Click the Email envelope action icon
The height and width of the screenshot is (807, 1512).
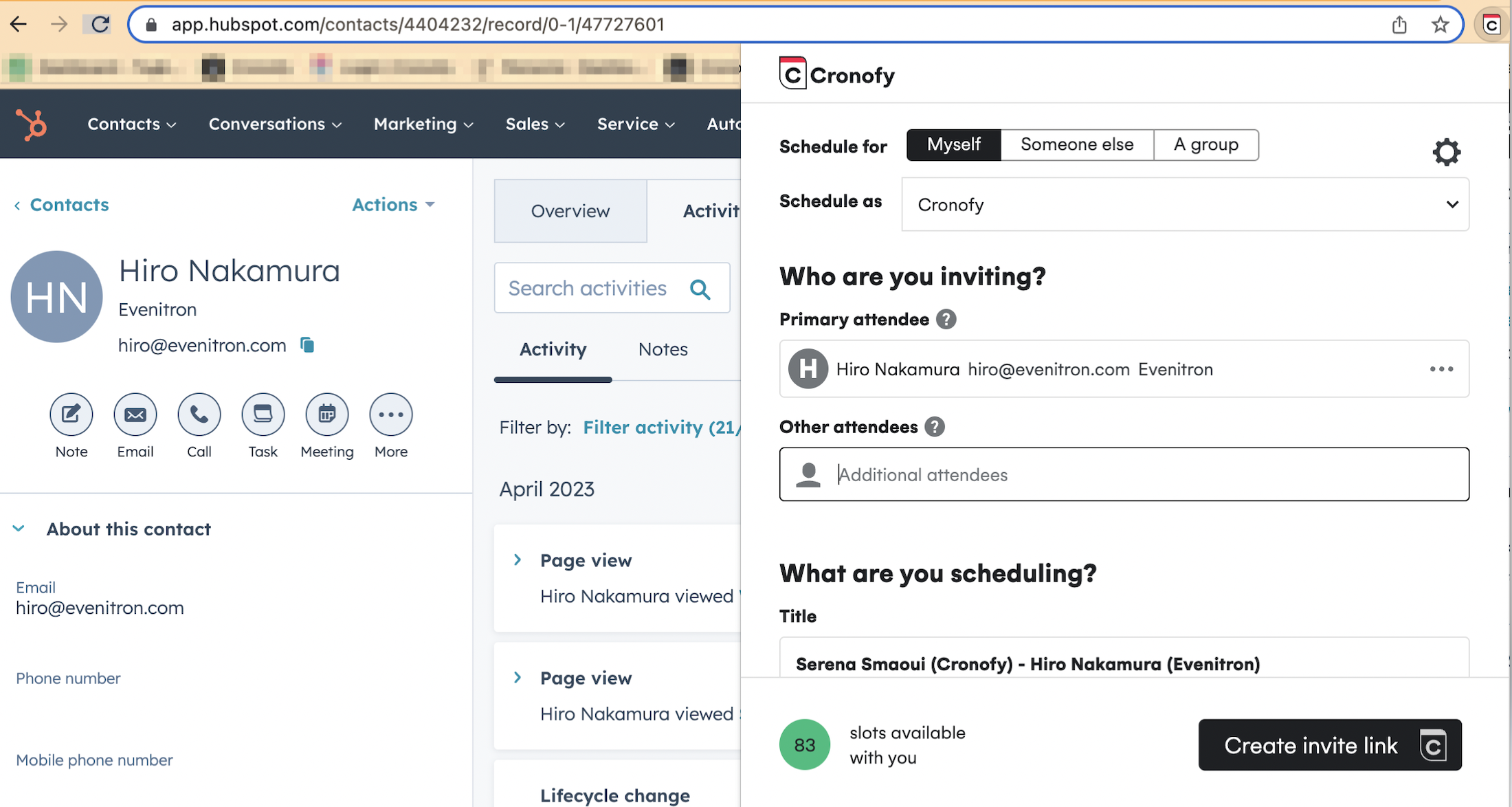[x=135, y=414]
